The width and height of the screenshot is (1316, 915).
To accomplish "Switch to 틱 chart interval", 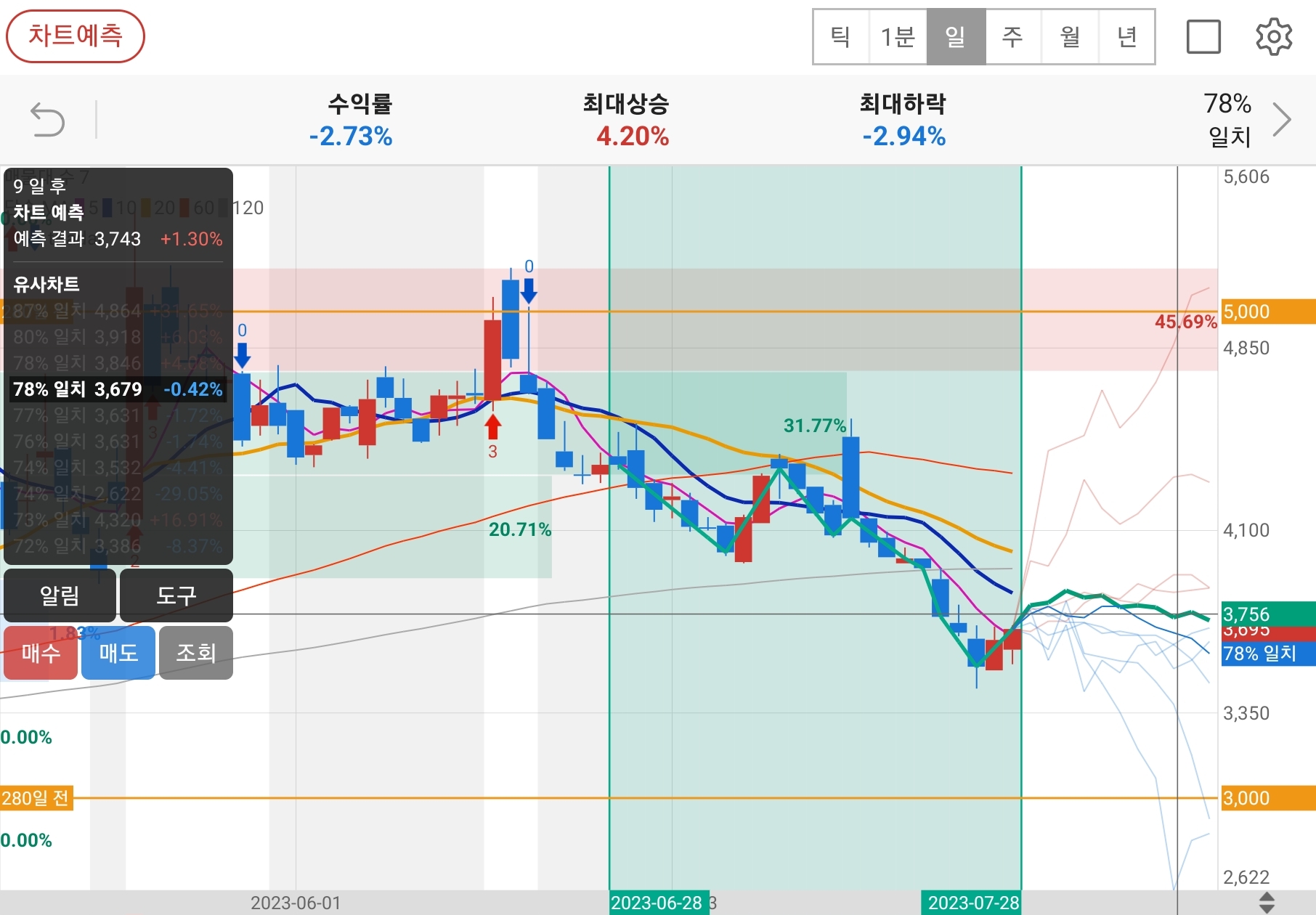I will click(841, 37).
